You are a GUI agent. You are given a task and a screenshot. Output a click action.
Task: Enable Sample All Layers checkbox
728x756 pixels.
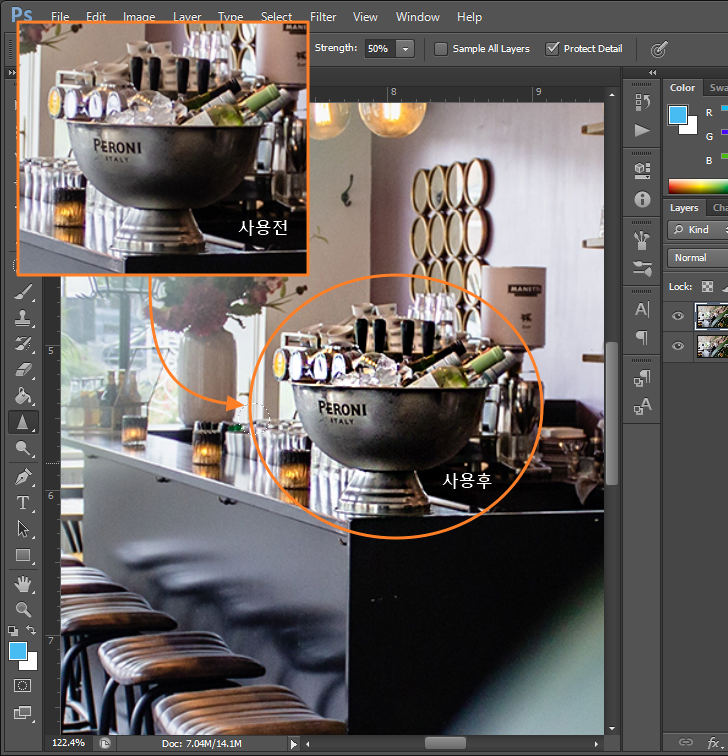tap(441, 49)
